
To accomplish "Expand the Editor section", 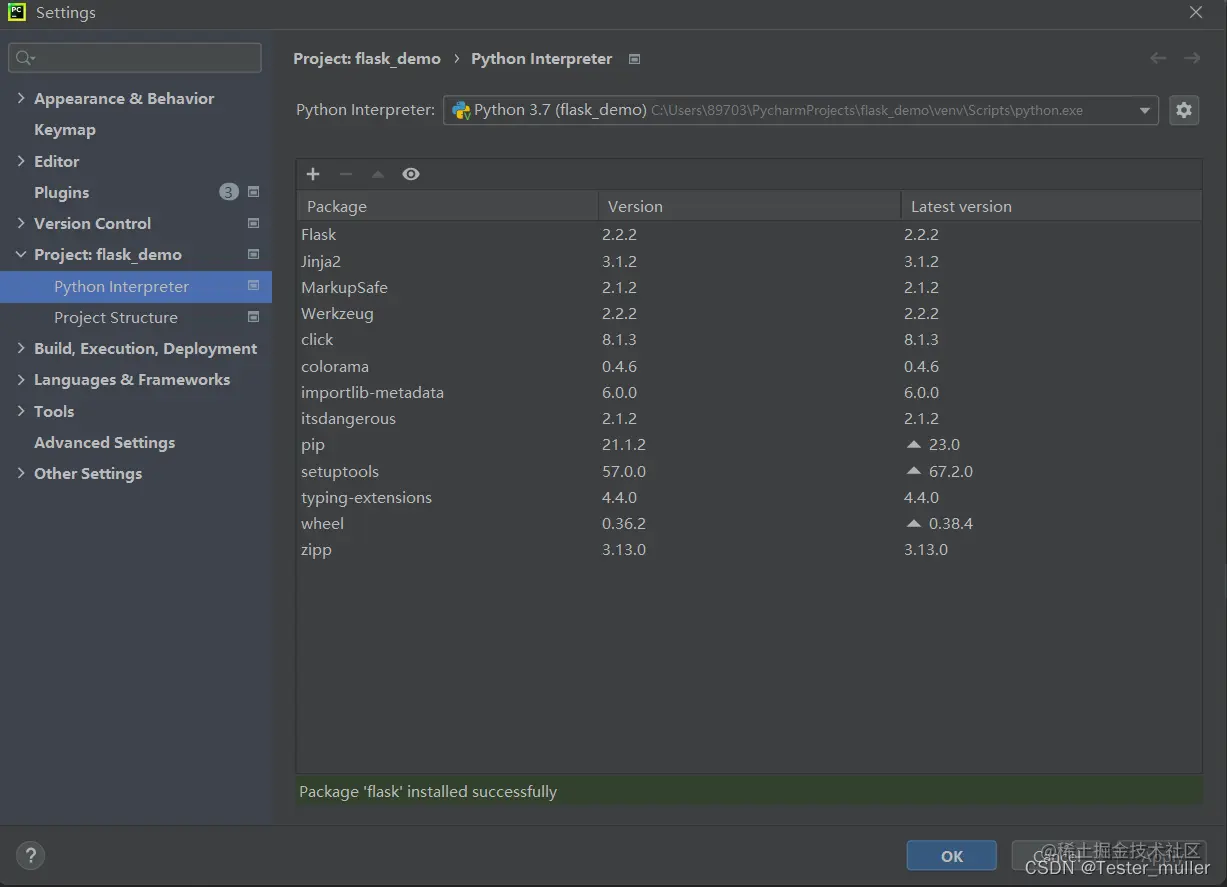I will coord(21,161).
